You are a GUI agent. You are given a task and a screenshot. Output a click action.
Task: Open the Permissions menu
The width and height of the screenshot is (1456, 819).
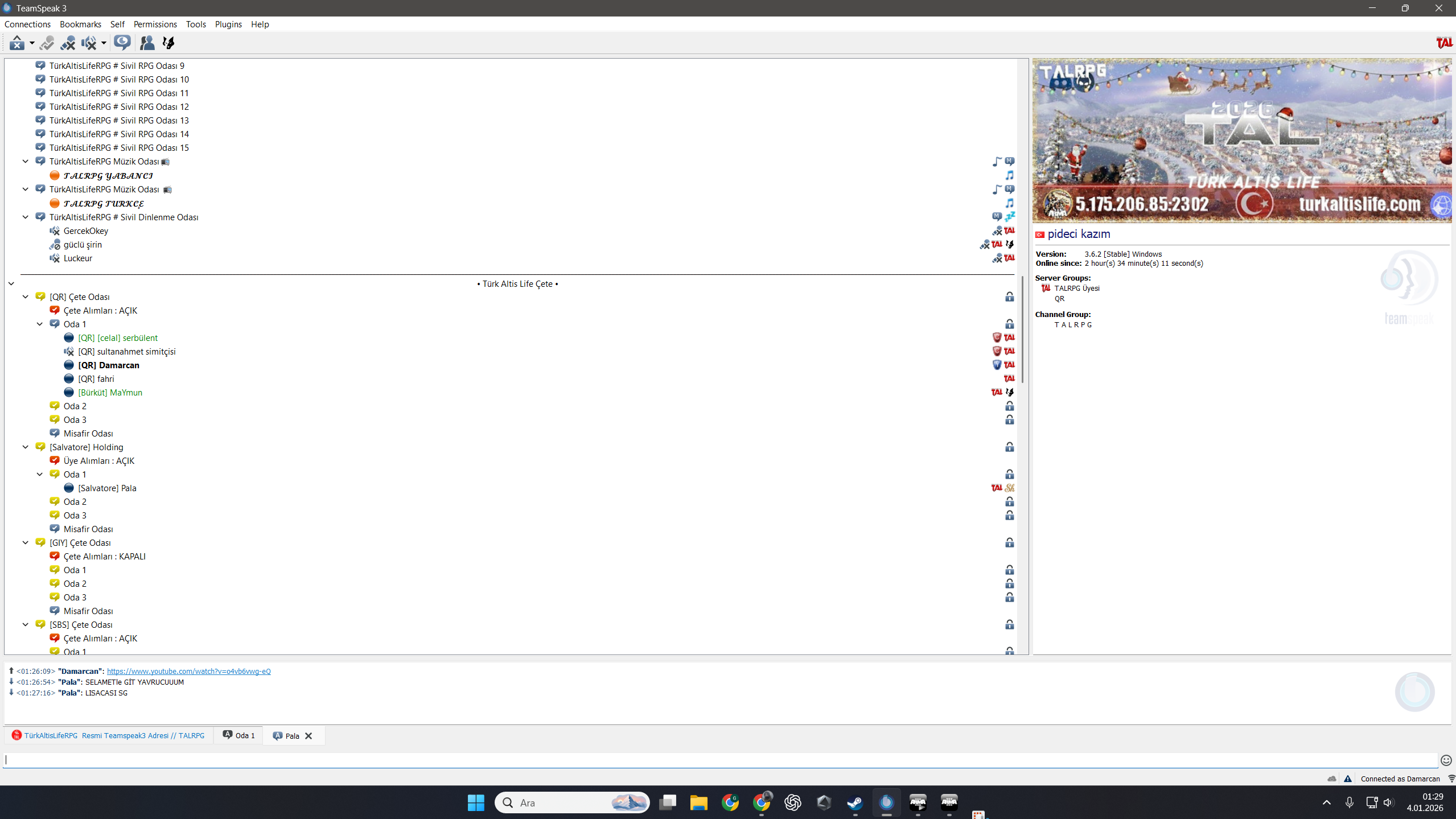pyautogui.click(x=155, y=24)
